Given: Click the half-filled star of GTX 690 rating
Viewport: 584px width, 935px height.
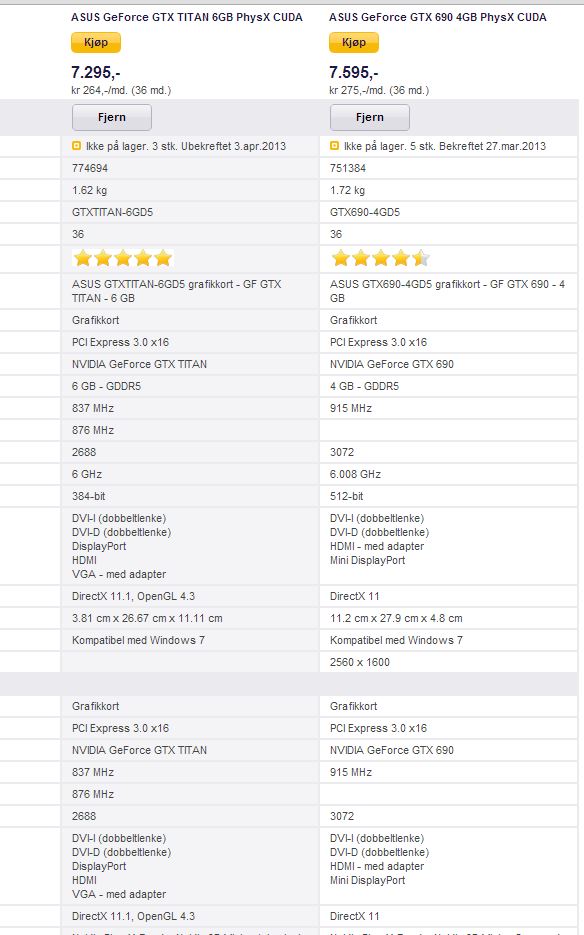Looking at the screenshot, I should tap(421, 258).
